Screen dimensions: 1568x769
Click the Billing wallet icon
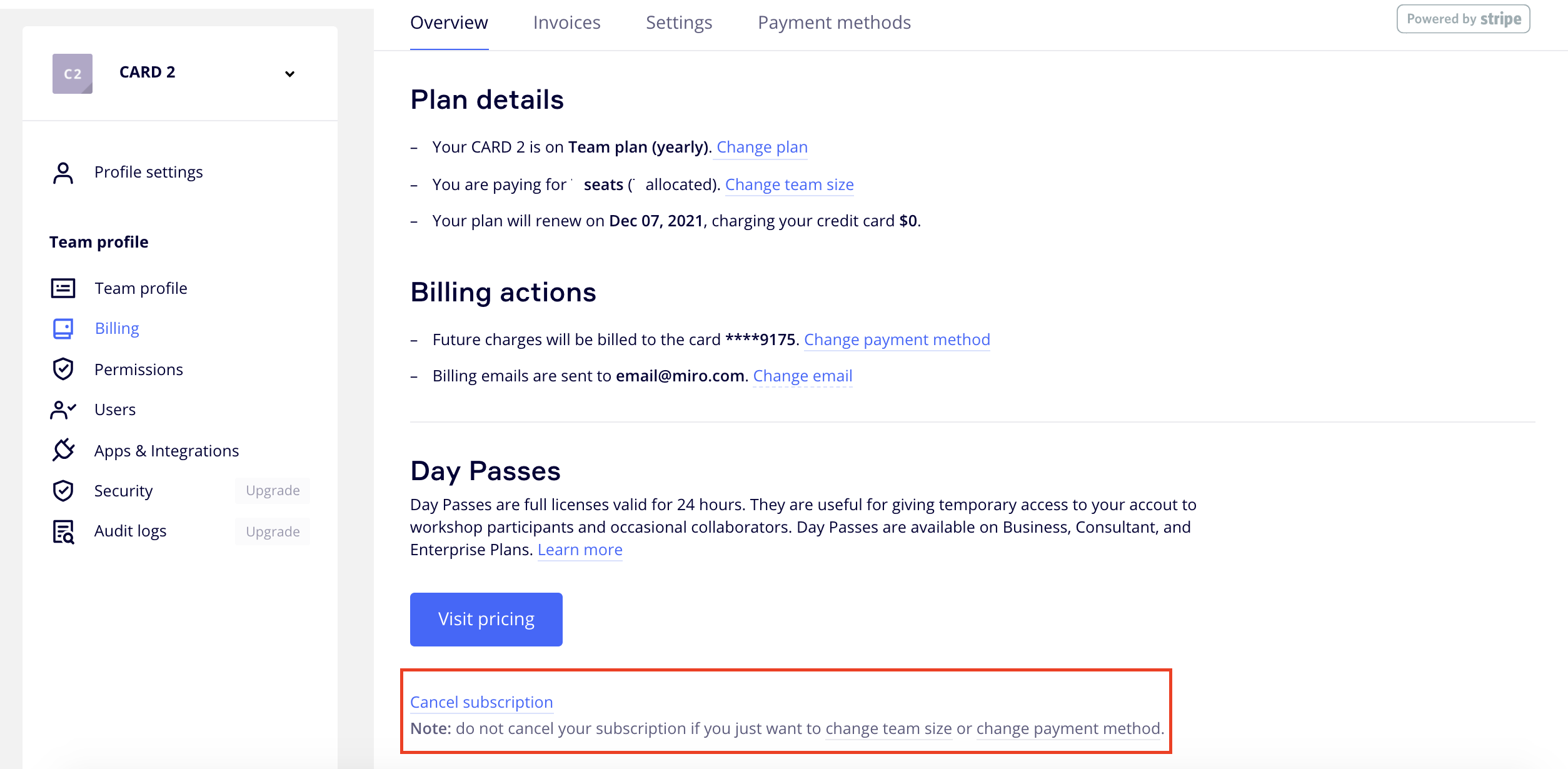pos(63,328)
